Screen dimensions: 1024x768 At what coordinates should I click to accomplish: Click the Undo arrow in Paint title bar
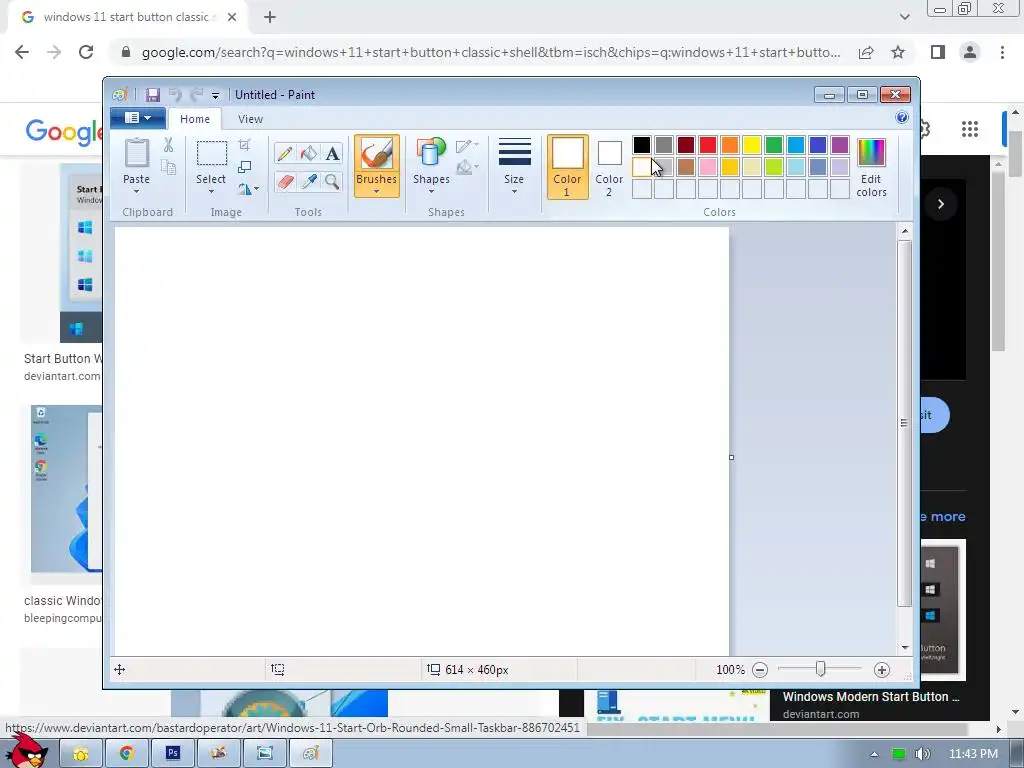(x=175, y=95)
